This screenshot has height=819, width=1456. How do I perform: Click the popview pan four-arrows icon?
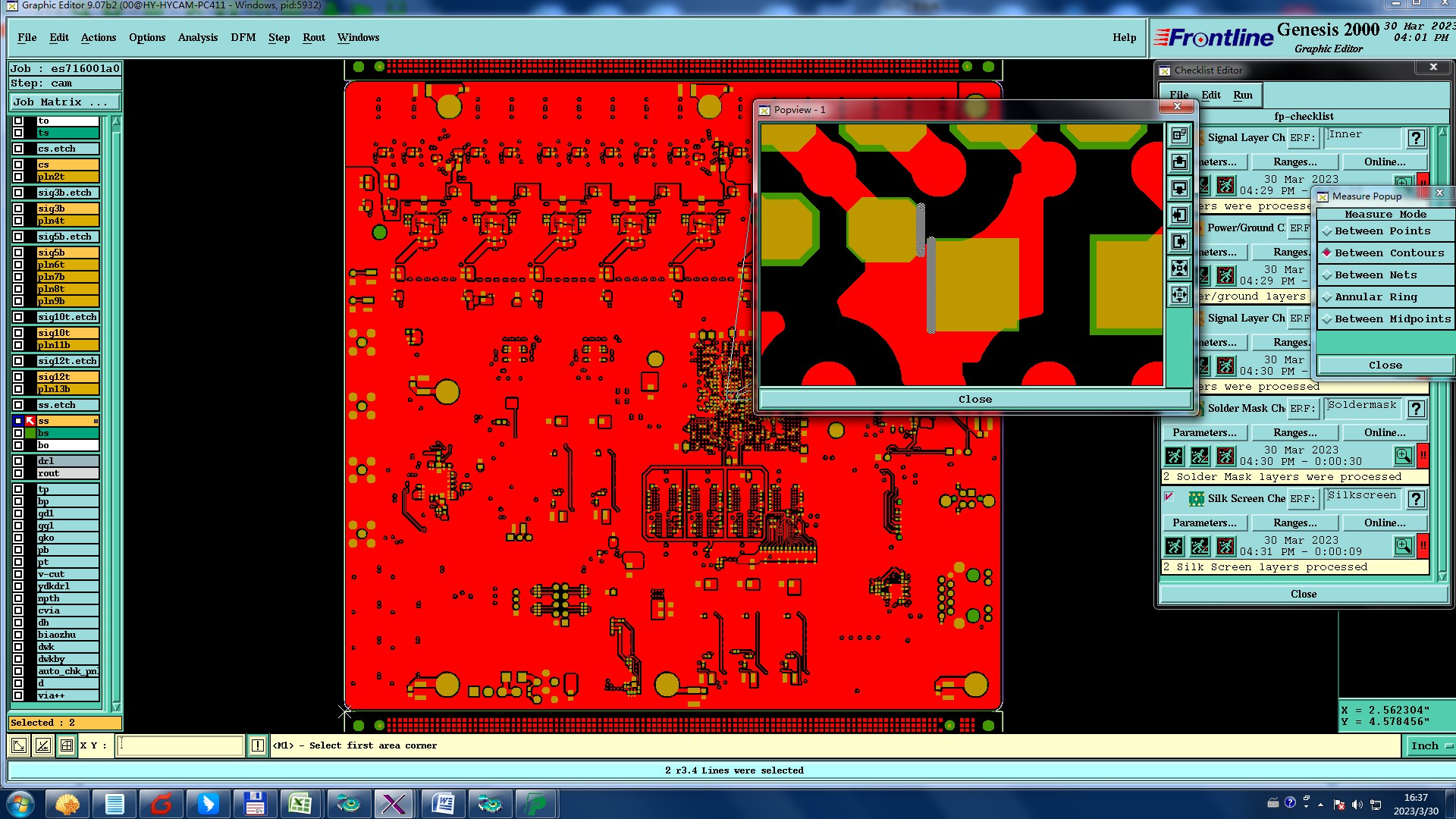pyautogui.click(x=1179, y=294)
